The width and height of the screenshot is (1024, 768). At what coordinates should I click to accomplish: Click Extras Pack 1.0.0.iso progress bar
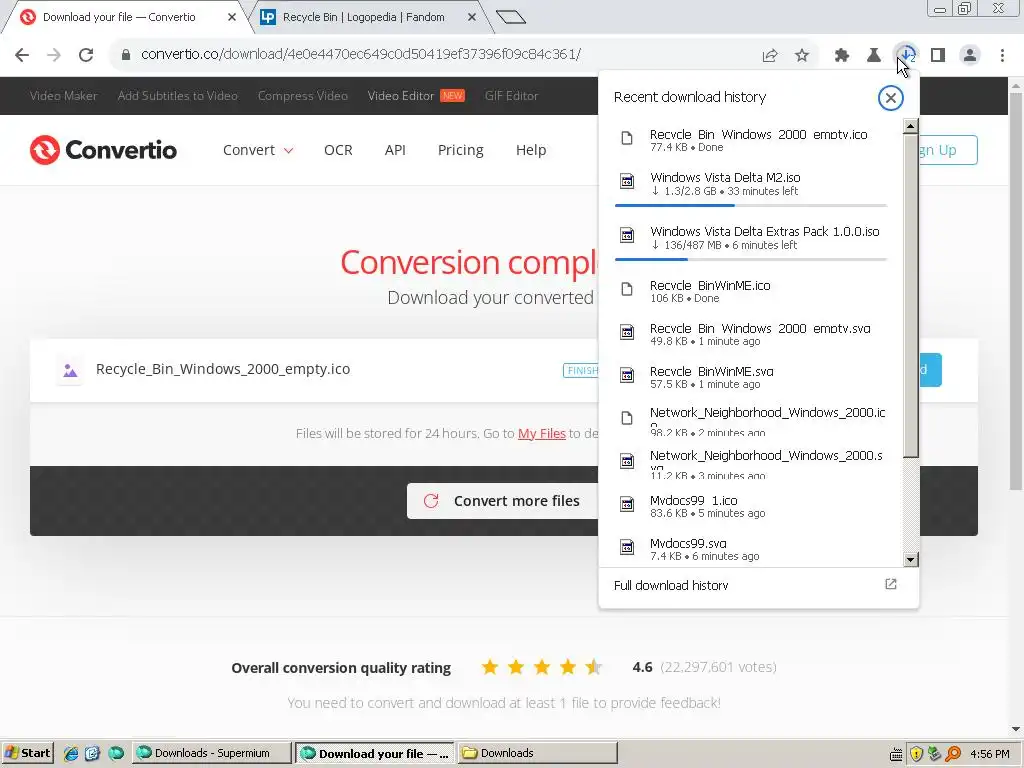coord(751,259)
